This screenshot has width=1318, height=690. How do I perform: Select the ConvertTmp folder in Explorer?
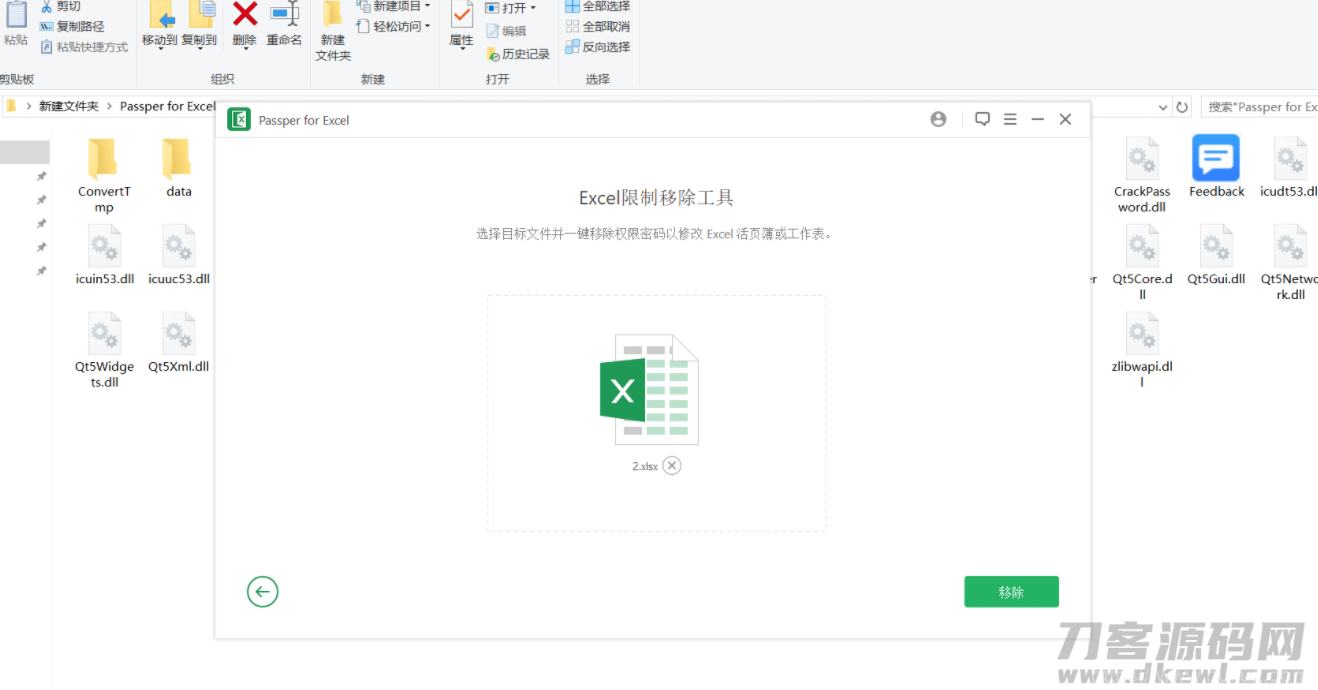(x=104, y=176)
